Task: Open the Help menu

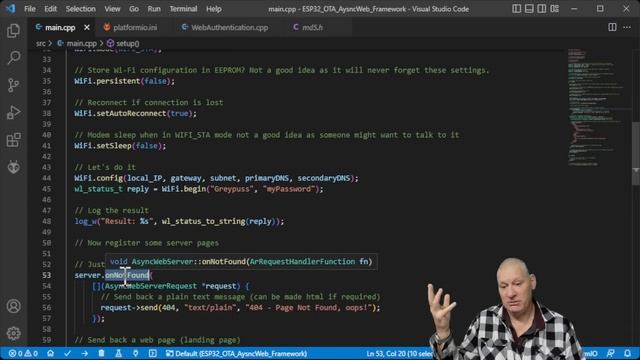Action: click(214, 9)
